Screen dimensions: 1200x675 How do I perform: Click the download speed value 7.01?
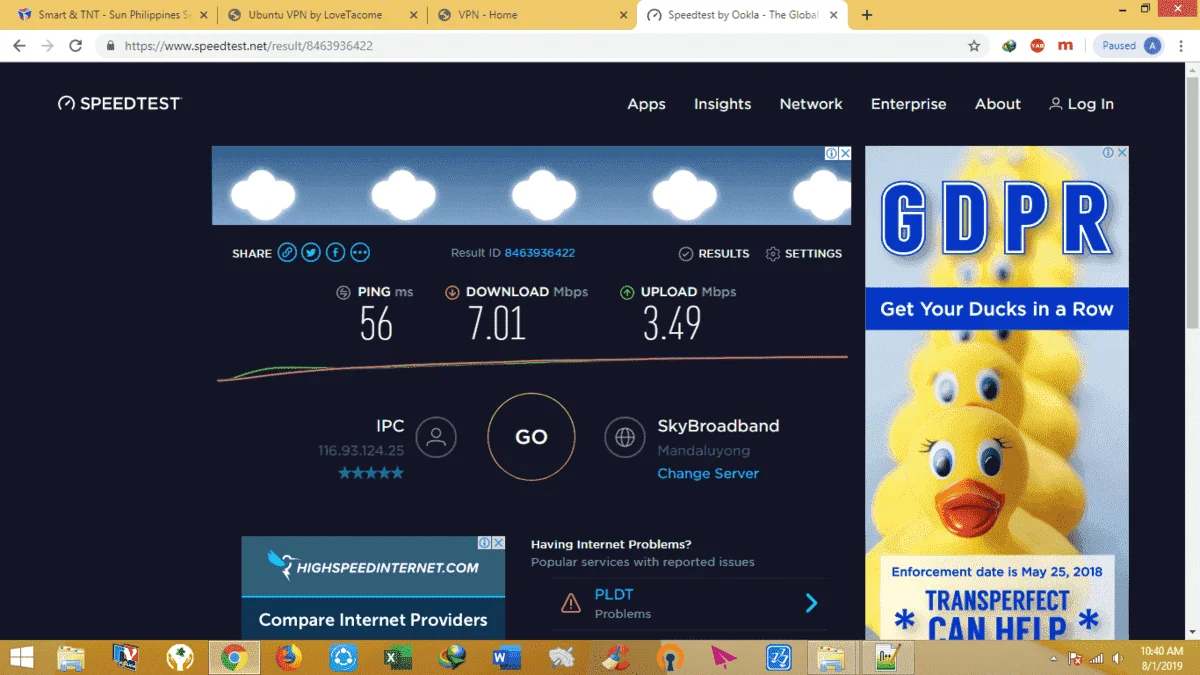(497, 324)
